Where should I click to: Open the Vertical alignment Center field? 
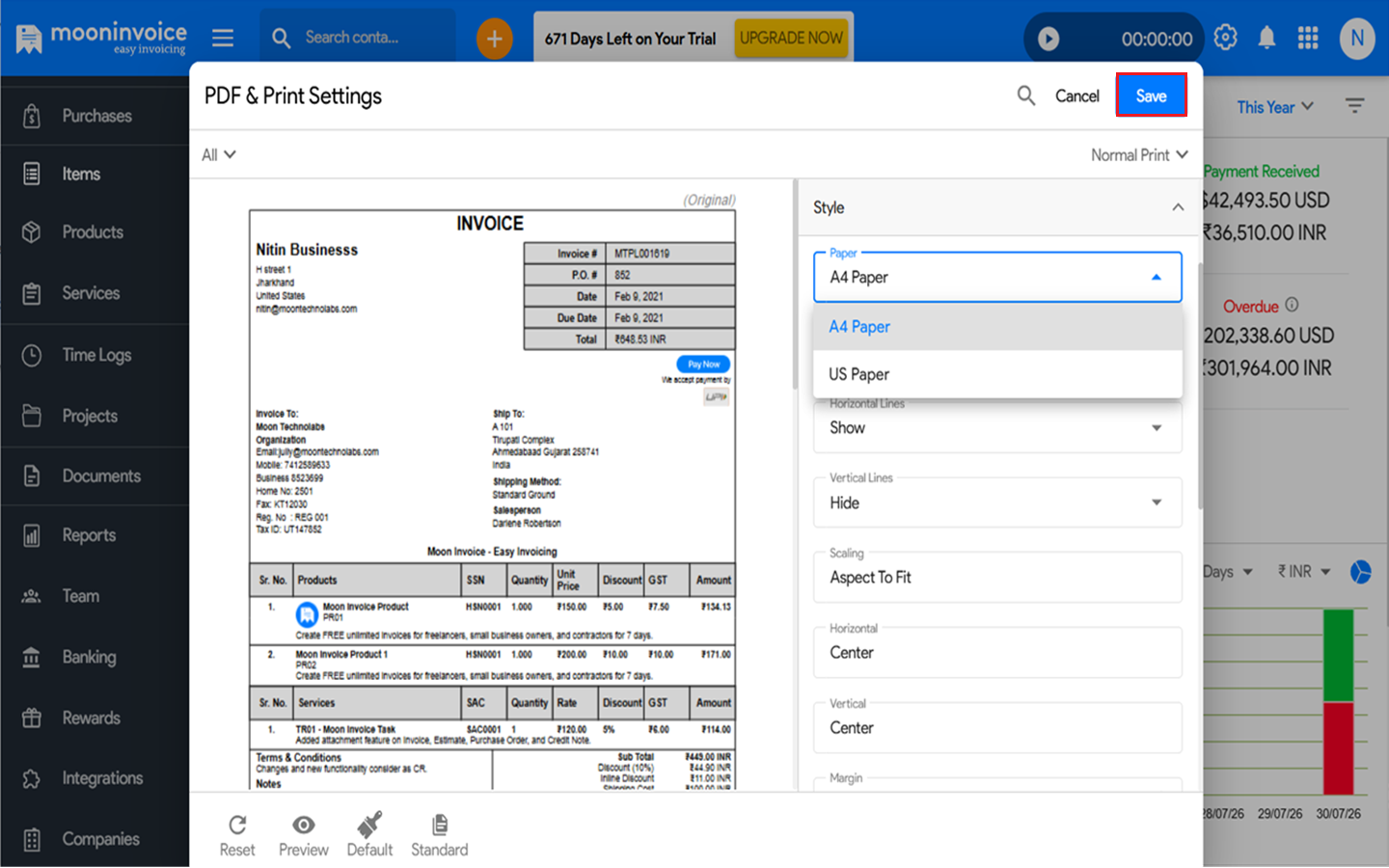coord(997,727)
